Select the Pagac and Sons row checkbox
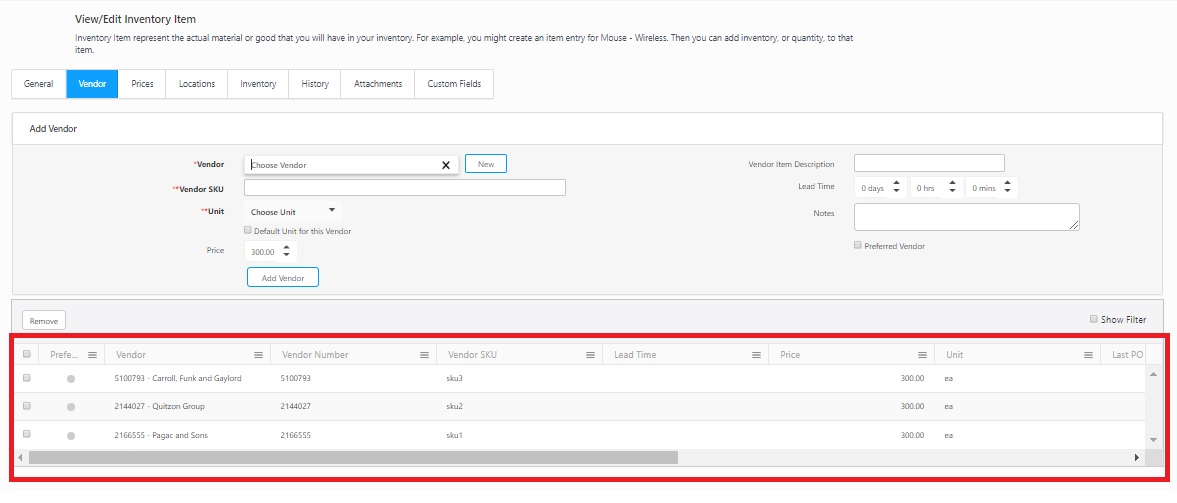 coord(27,434)
